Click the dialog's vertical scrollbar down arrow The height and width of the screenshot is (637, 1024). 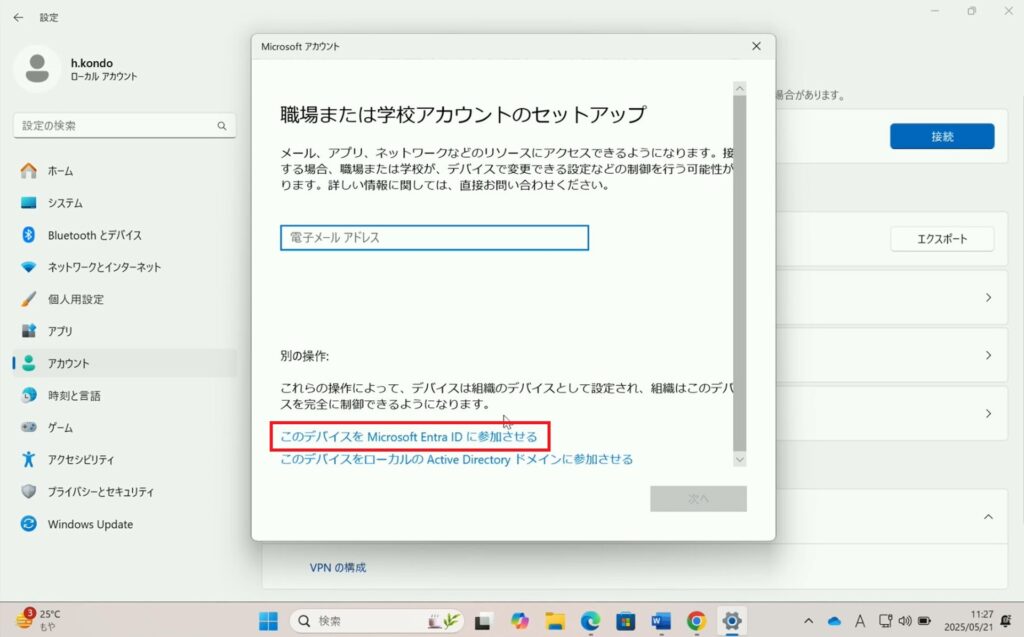[x=739, y=459]
